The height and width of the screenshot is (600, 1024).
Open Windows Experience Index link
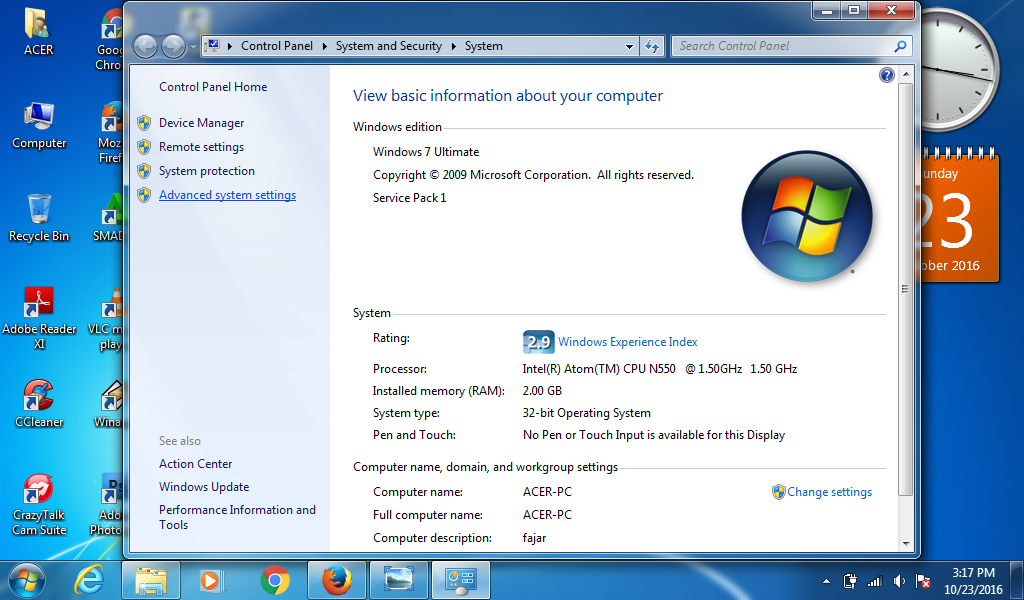(628, 341)
